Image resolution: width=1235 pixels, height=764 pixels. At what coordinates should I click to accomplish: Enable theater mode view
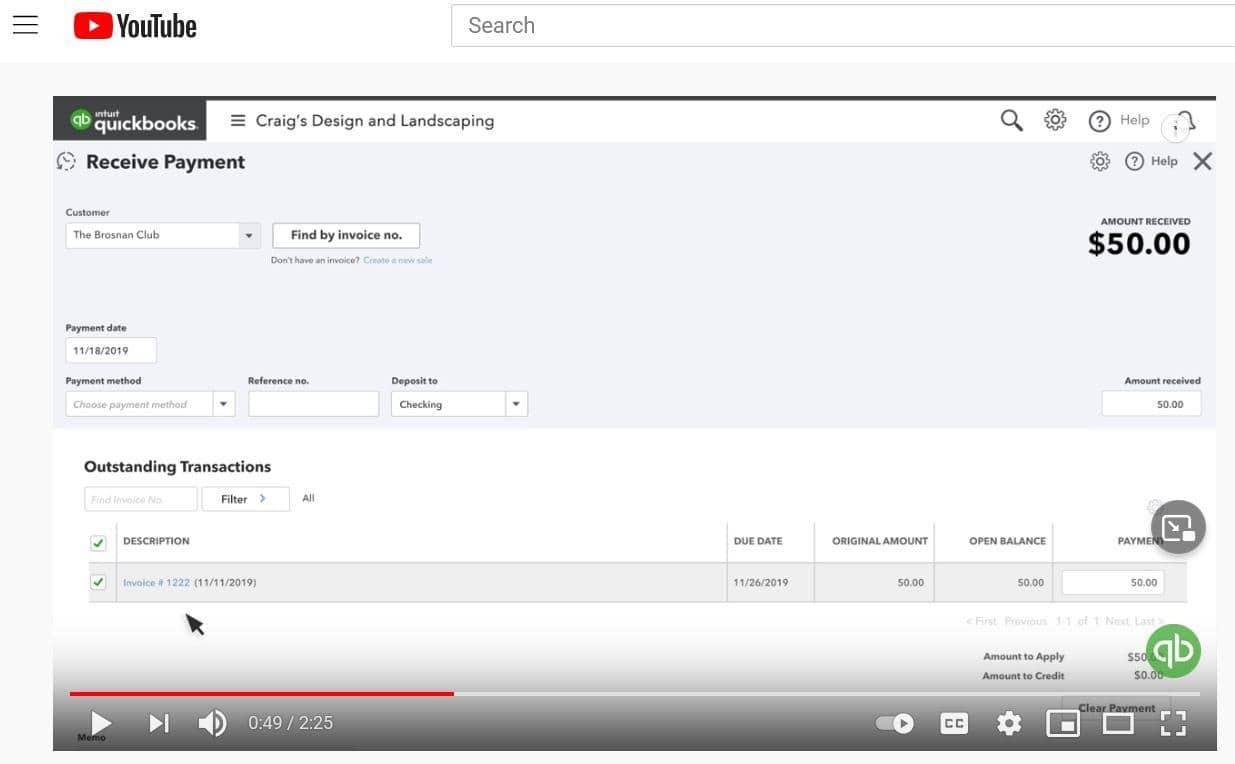coord(1118,724)
